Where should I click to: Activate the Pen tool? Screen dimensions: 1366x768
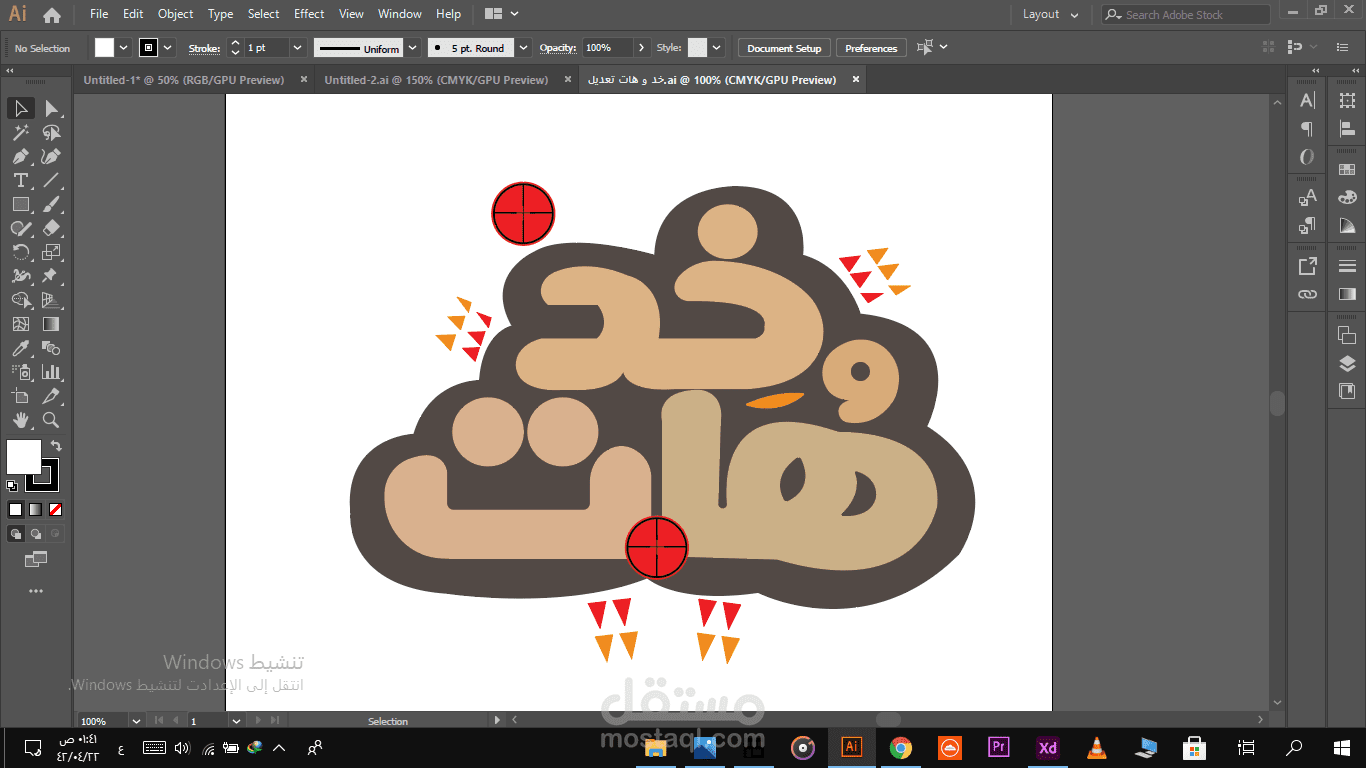point(19,154)
